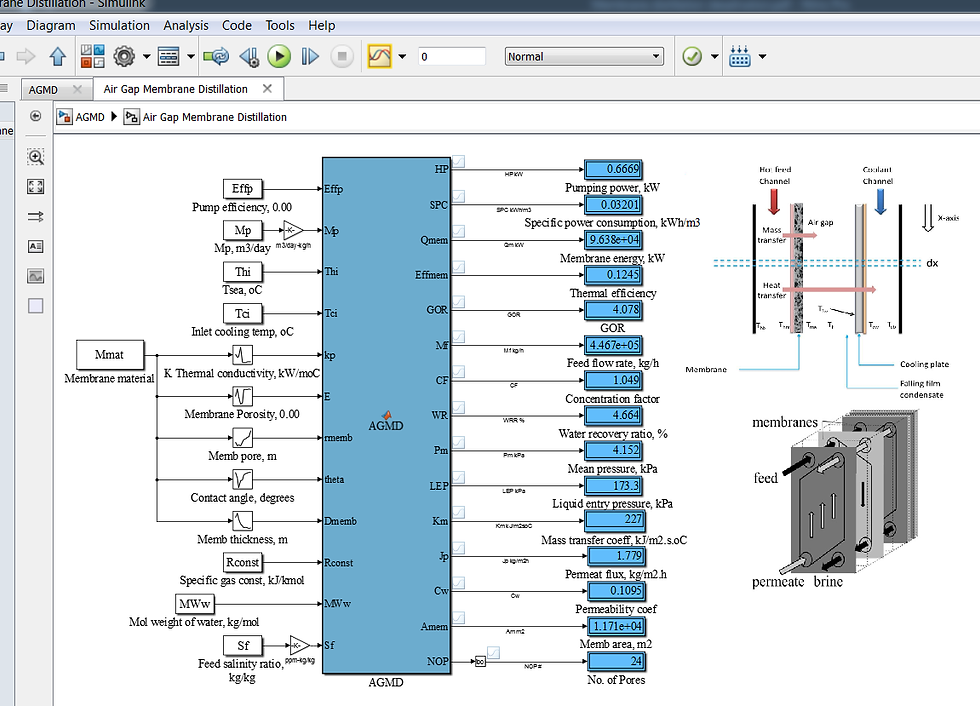
Task: Open the Code menu
Action: coord(237,26)
